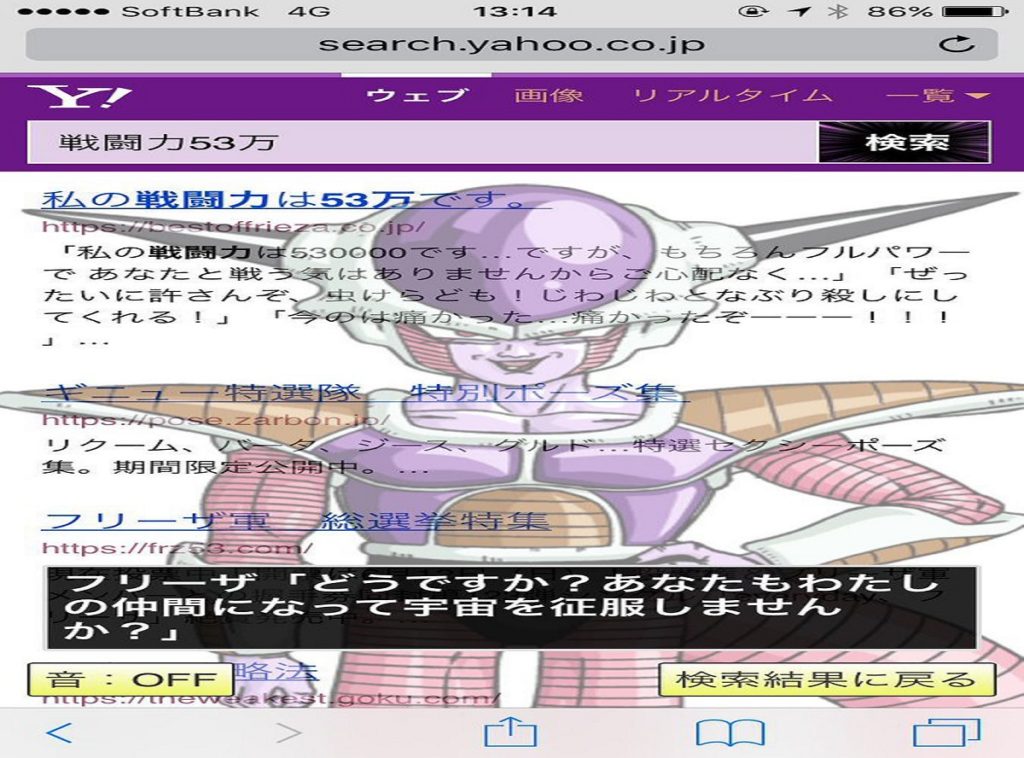
Task: Open the ギニュー特選隊 特別ポーズ集 link
Action: pyautogui.click(x=364, y=393)
